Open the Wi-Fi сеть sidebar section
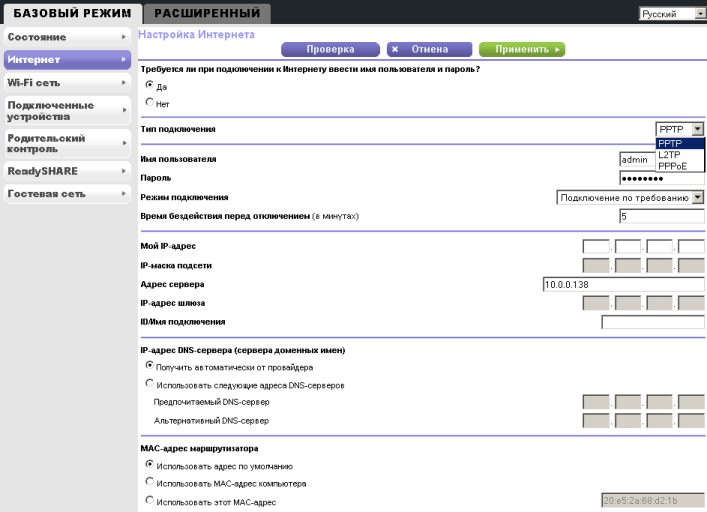This screenshot has height=512, width=707. [67, 83]
